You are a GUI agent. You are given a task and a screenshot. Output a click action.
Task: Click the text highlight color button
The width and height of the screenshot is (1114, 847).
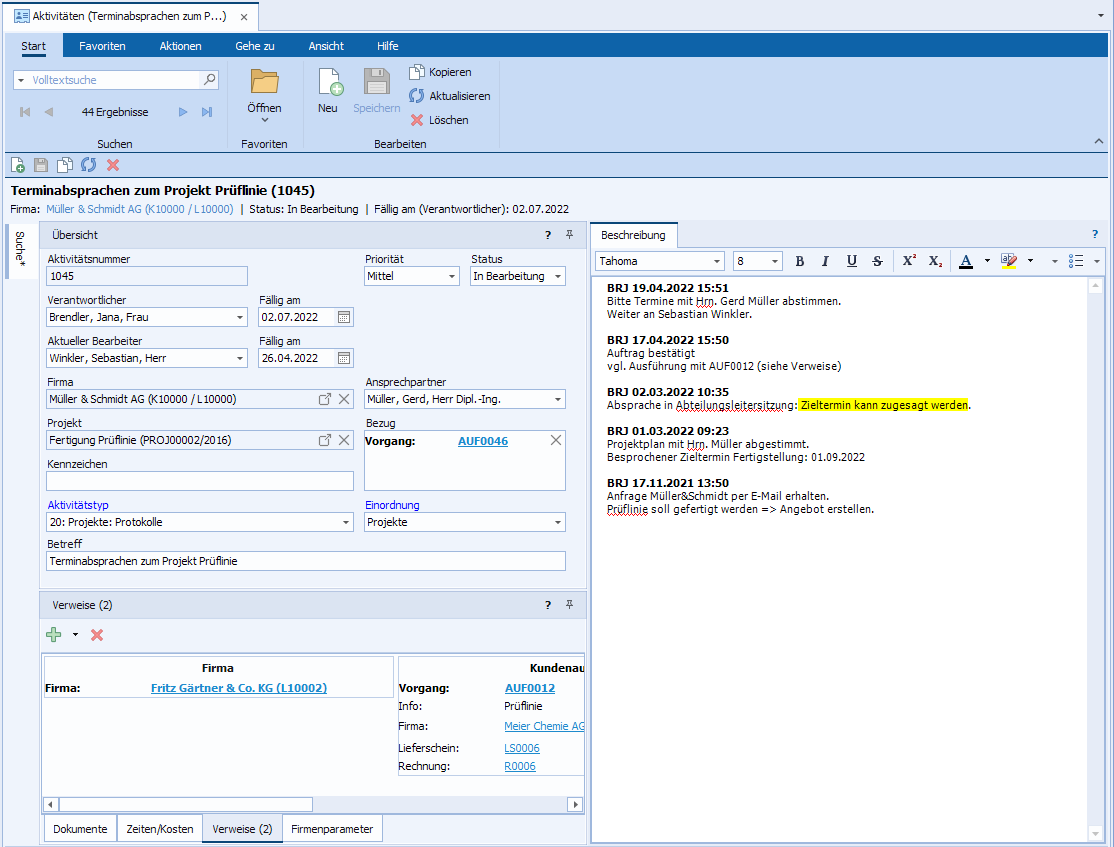pyautogui.click(x=1008, y=261)
